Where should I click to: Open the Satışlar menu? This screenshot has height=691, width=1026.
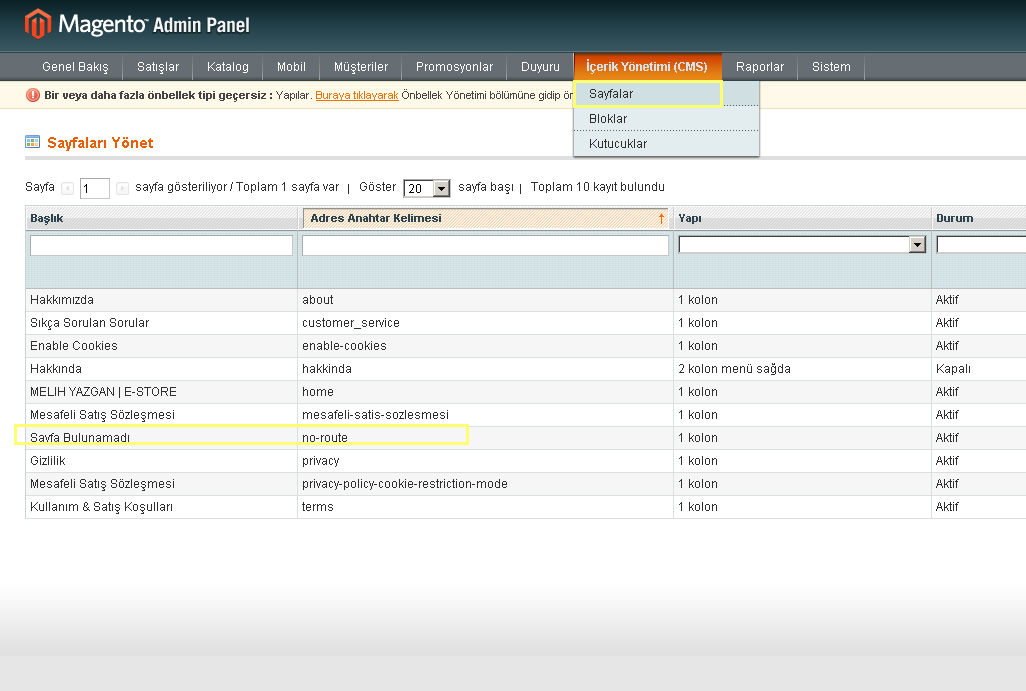pos(158,67)
